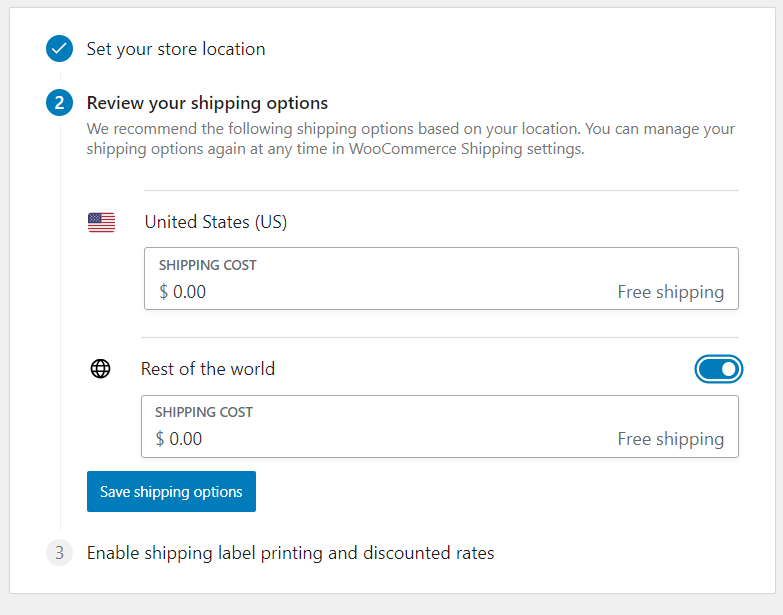Screen dimensions: 783x615
Task: Click the globe icon for Rest of the world
Action: (x=101, y=369)
